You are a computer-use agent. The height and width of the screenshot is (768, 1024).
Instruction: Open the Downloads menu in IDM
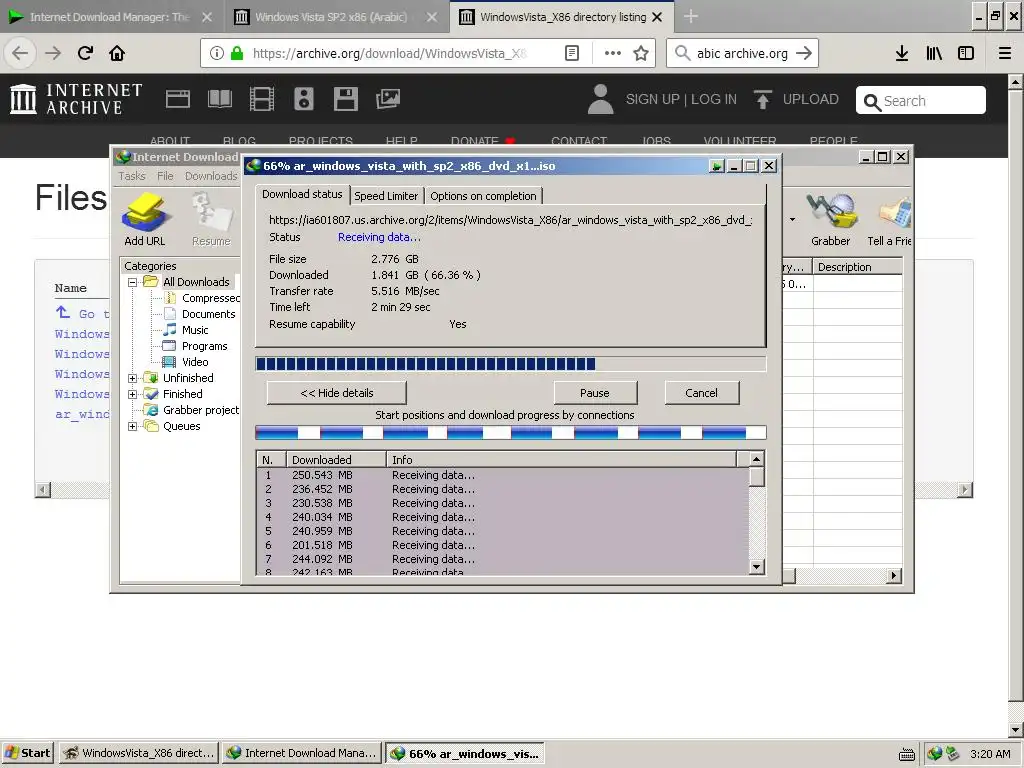(x=211, y=176)
